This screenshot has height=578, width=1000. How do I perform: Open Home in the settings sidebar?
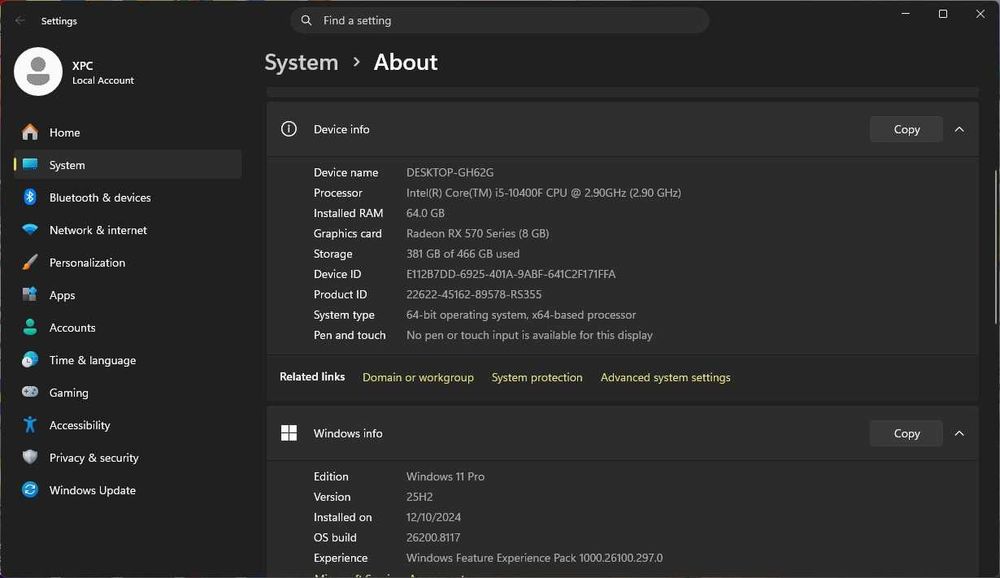tap(128, 132)
